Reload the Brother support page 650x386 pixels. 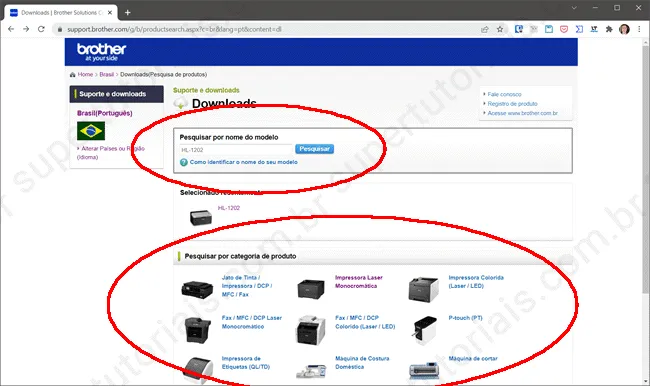point(41,29)
